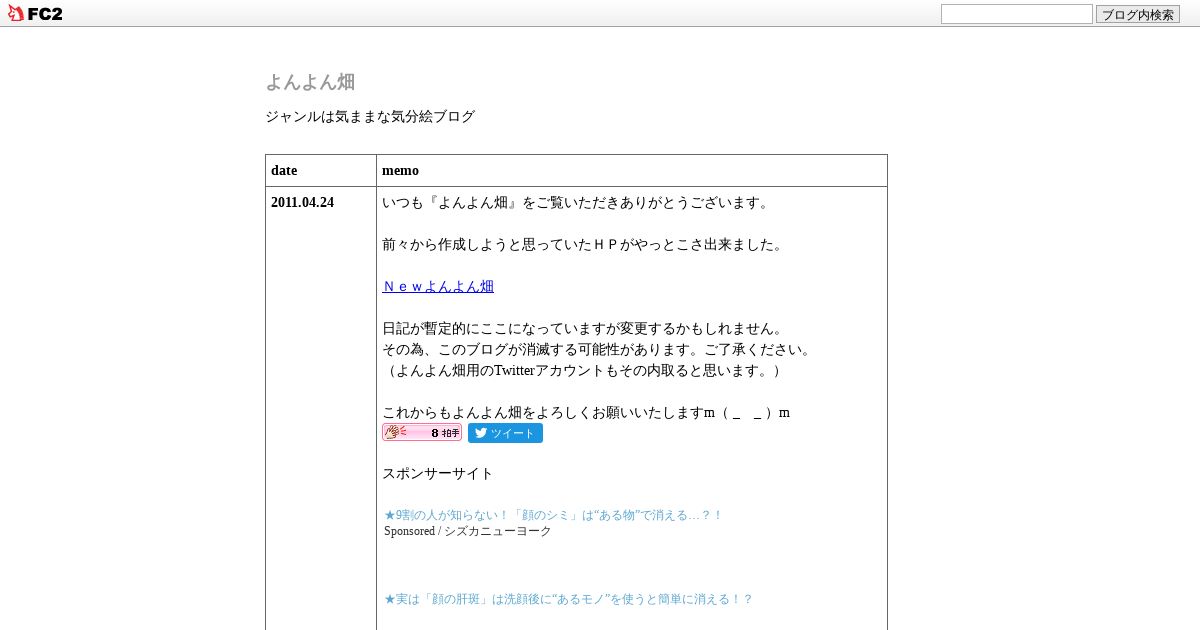Select the スポンサーサイト heading text
Viewport: 1200px width, 630px height.
pos(438,473)
